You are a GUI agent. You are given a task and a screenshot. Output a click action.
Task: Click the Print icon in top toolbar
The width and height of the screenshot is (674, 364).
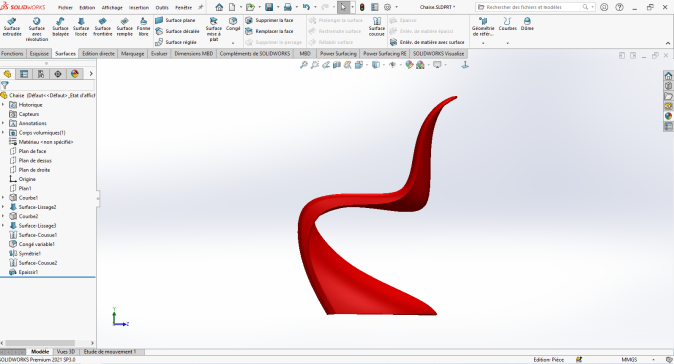pos(288,7)
